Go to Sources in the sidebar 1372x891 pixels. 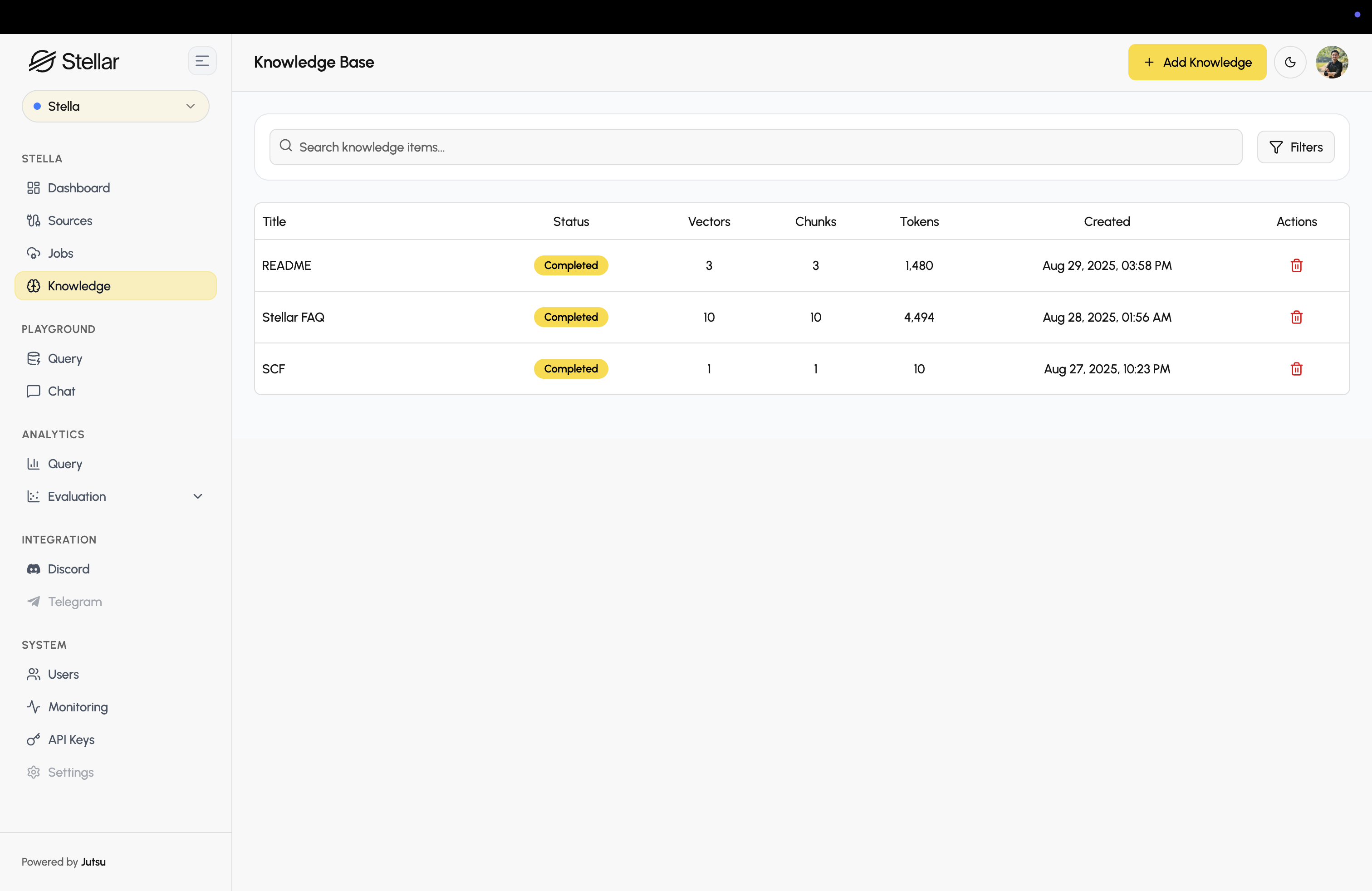click(70, 221)
